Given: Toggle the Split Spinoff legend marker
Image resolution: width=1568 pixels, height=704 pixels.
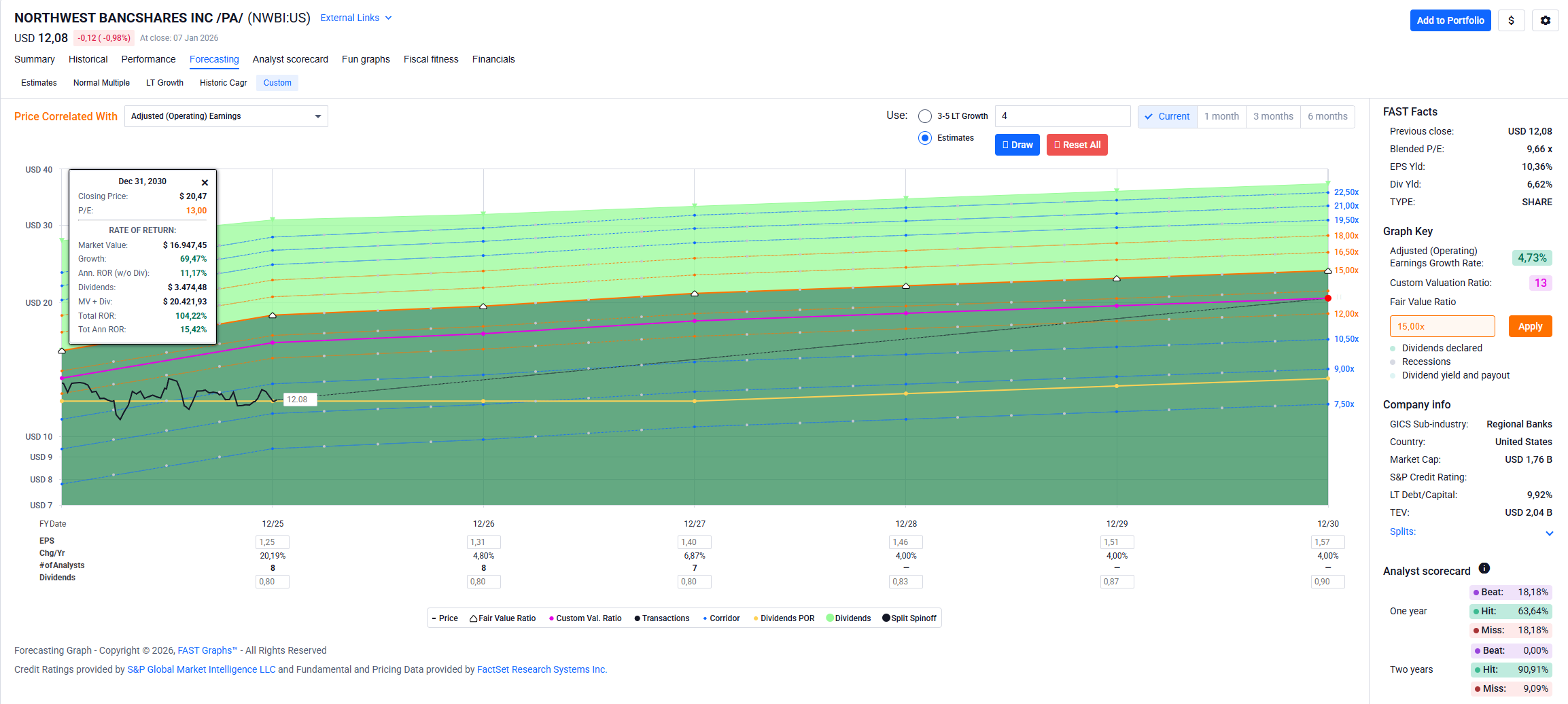Looking at the screenshot, I should [x=886, y=618].
